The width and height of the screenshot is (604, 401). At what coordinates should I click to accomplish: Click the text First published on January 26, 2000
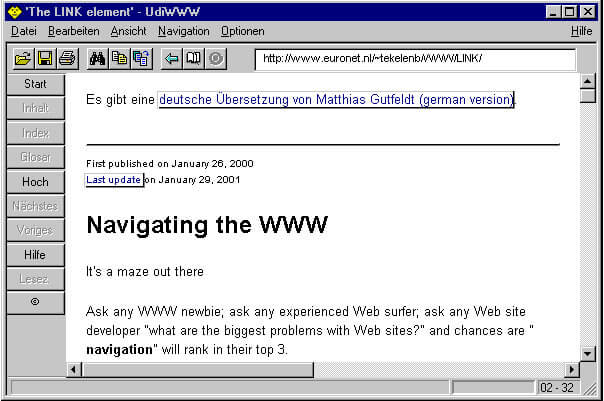click(x=169, y=164)
